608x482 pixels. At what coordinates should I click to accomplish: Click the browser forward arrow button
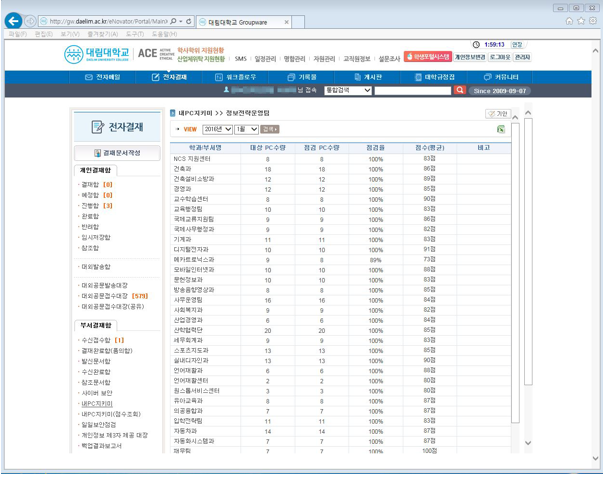(30, 21)
